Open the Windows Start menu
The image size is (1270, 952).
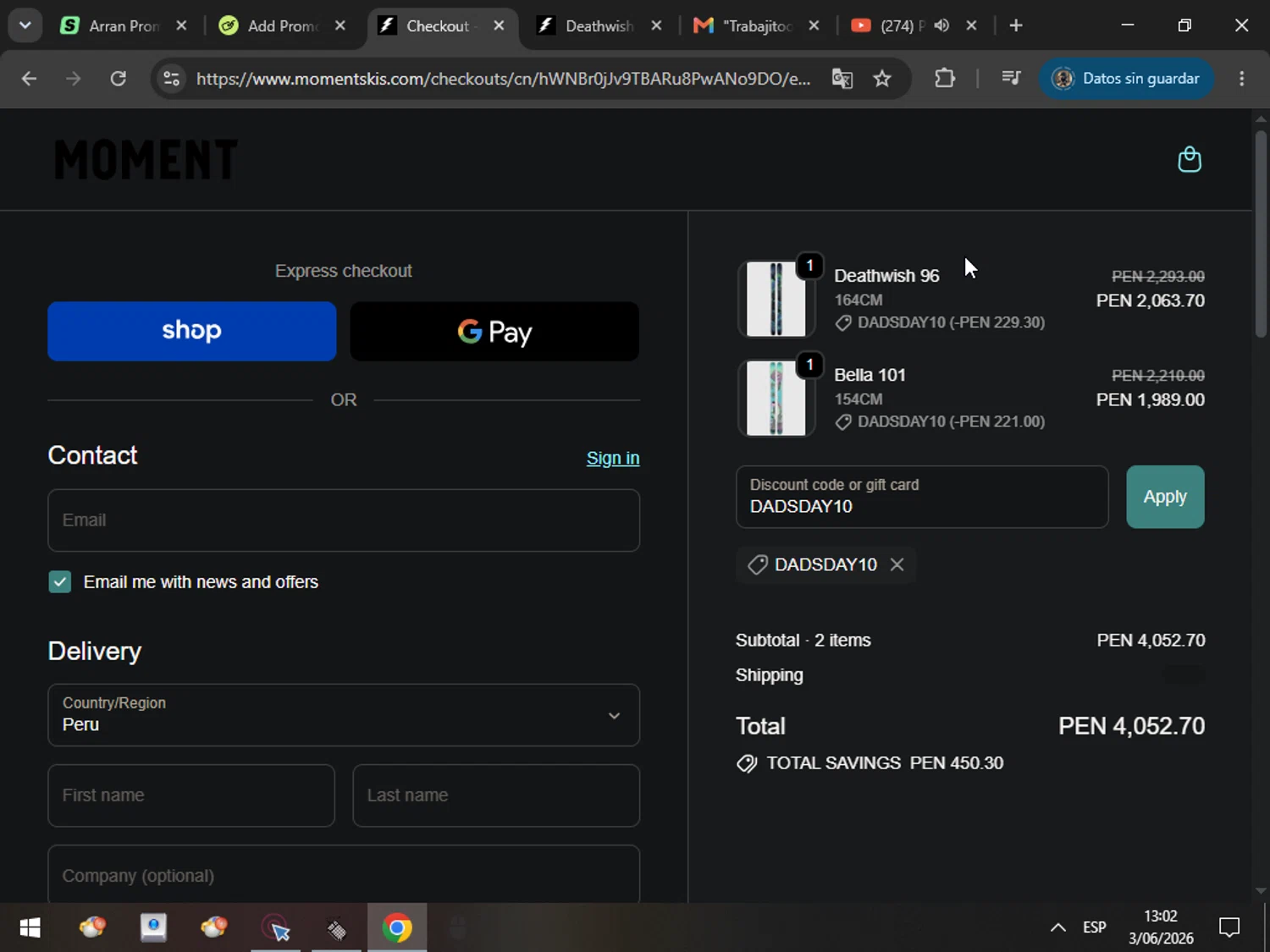click(x=30, y=928)
